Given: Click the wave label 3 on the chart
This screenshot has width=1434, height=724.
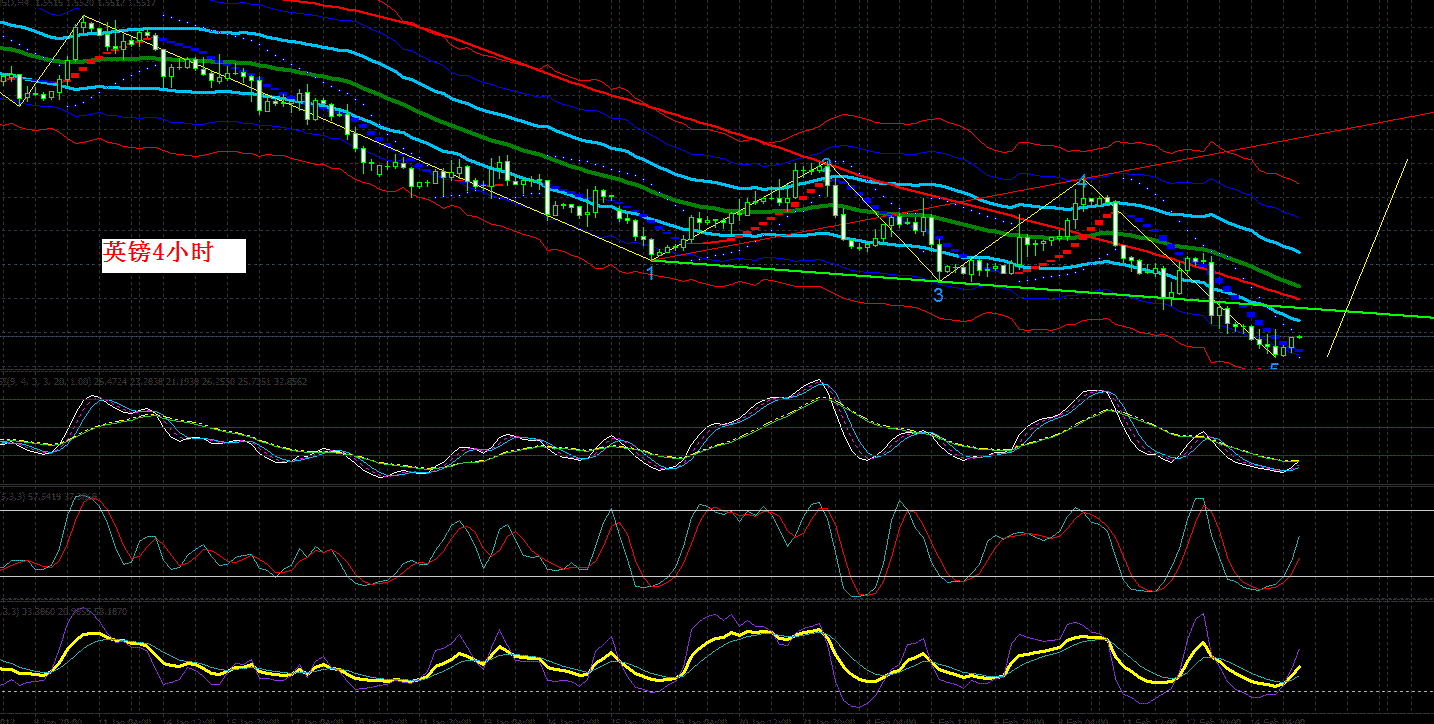Looking at the screenshot, I should [x=938, y=295].
